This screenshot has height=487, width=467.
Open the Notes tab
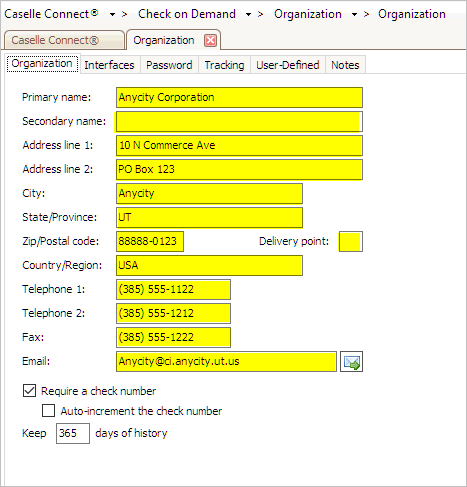pyautogui.click(x=345, y=65)
